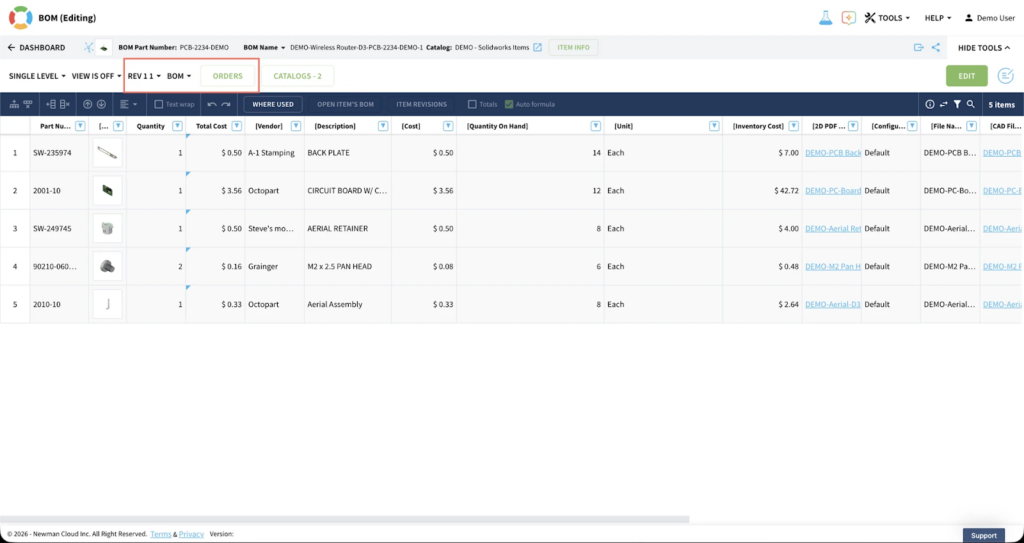1024x543 pixels.
Task: Click the info circle icon in the toolbar
Action: (930, 104)
